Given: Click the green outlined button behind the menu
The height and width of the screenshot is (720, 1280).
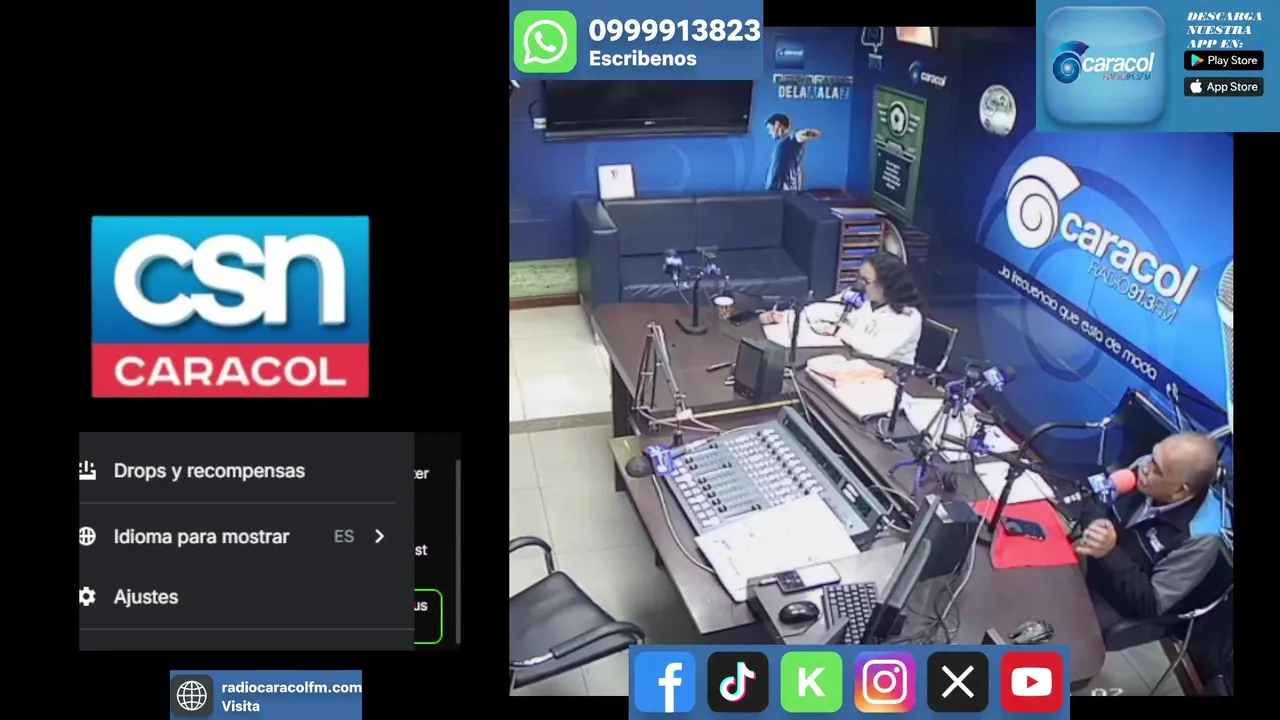Looking at the screenshot, I should click(428, 614).
